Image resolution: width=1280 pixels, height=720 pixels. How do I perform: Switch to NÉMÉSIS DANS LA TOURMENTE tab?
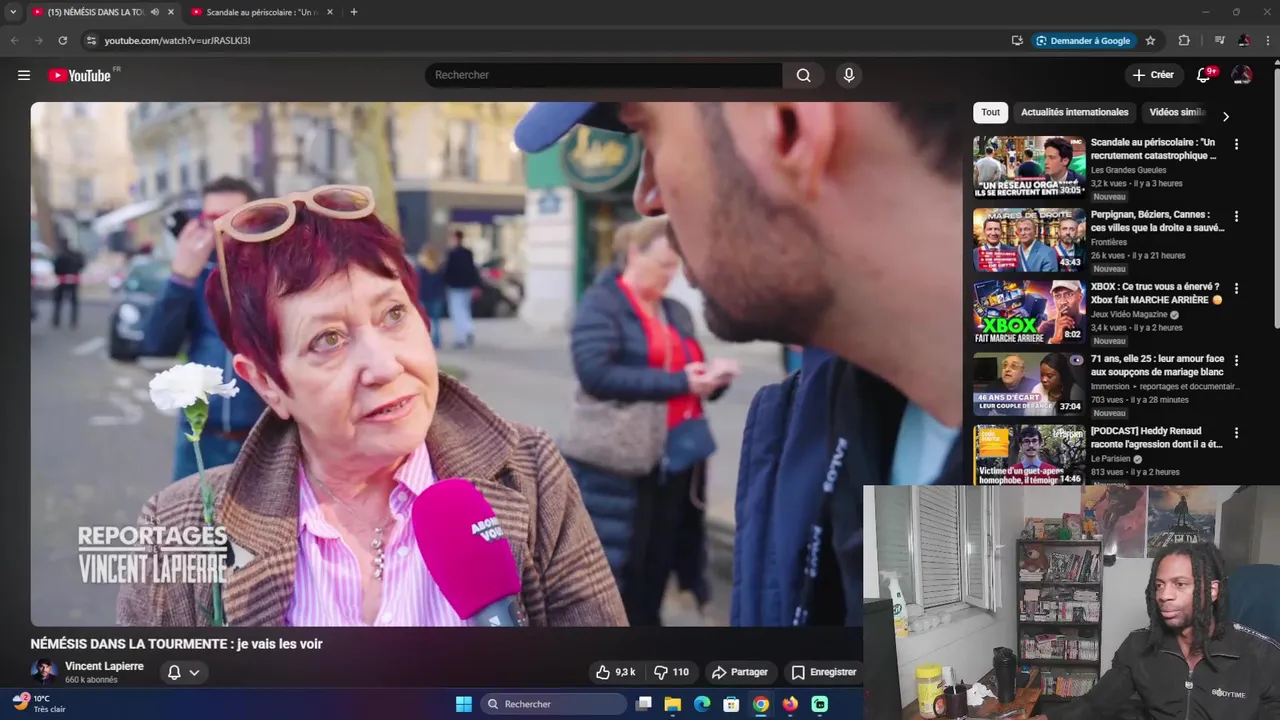coord(95,12)
